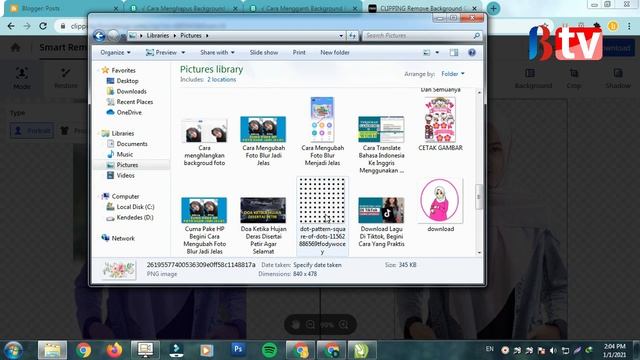Open Desktop in the navigation pane
Image resolution: width=640 pixels, height=360 pixels.
pos(127,81)
